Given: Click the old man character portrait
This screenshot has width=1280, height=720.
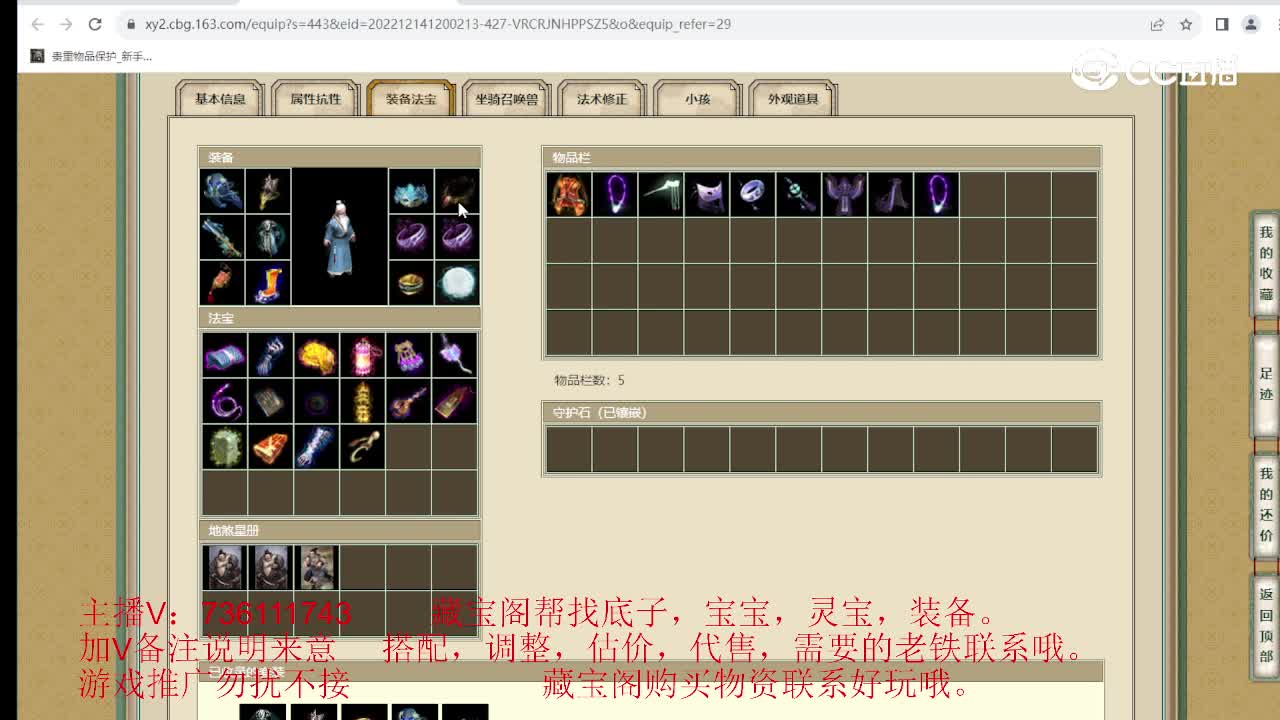Looking at the screenshot, I should click(x=340, y=237).
